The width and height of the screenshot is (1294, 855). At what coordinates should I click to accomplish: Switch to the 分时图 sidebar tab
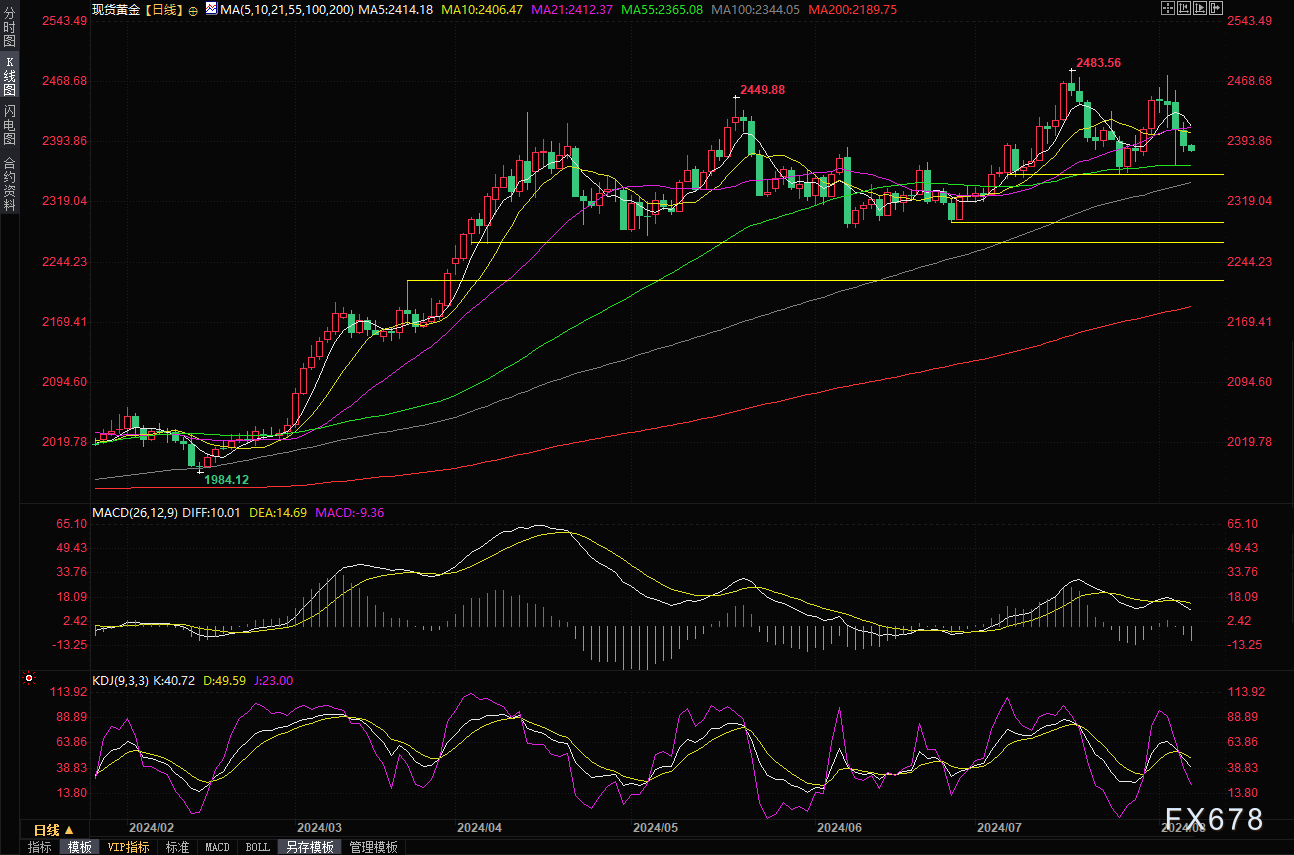9,30
